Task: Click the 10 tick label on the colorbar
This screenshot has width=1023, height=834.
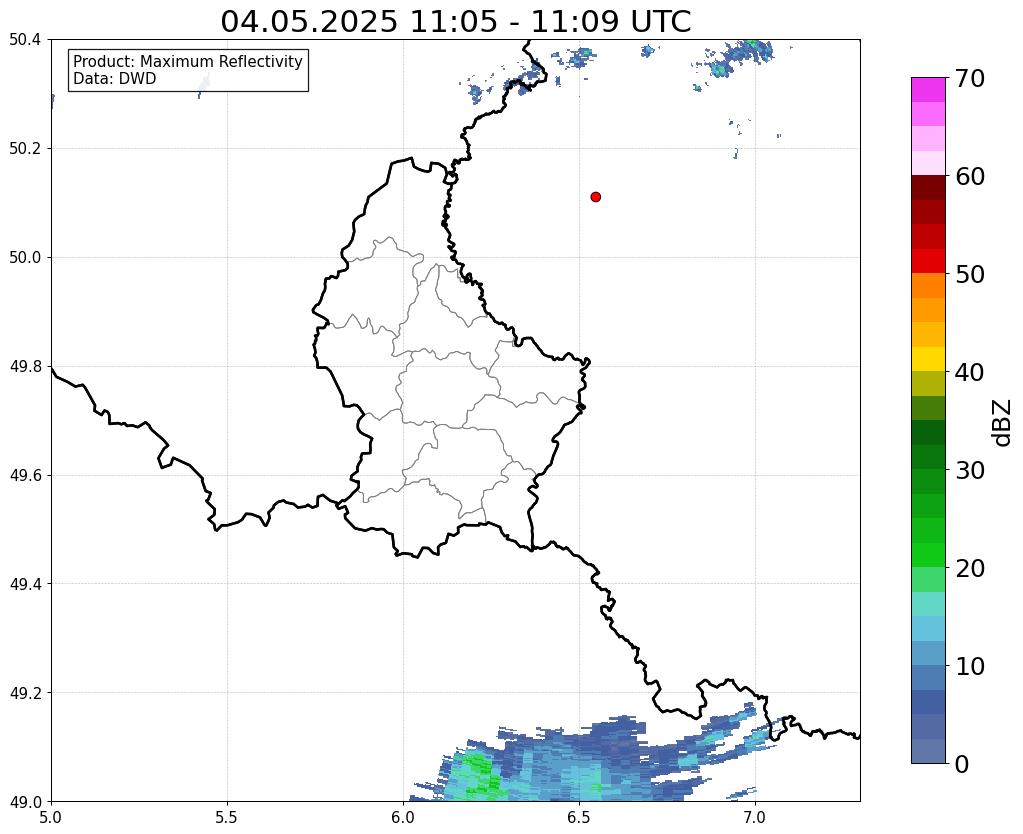Action: (969, 666)
